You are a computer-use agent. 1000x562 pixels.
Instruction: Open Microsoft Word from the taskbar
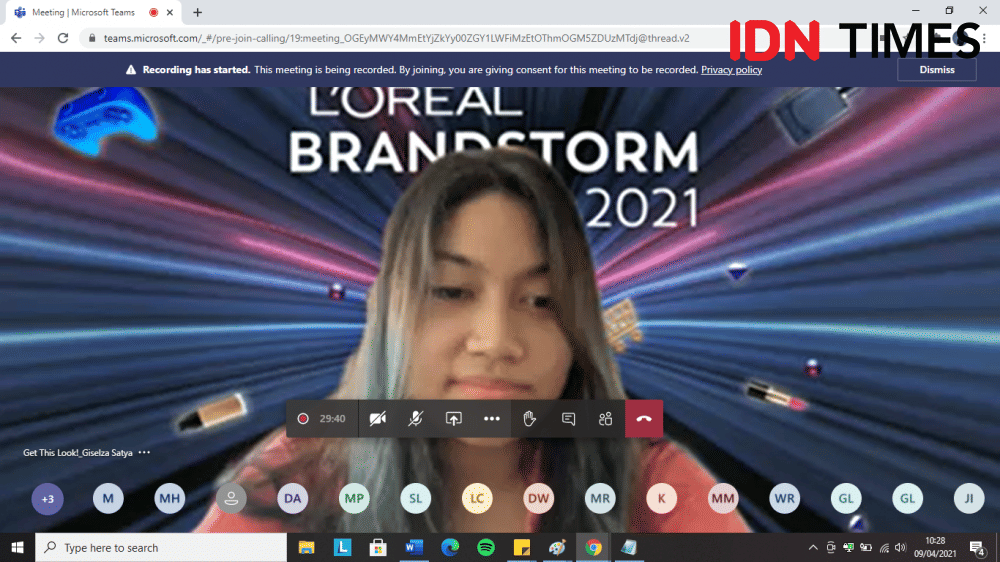click(414, 547)
